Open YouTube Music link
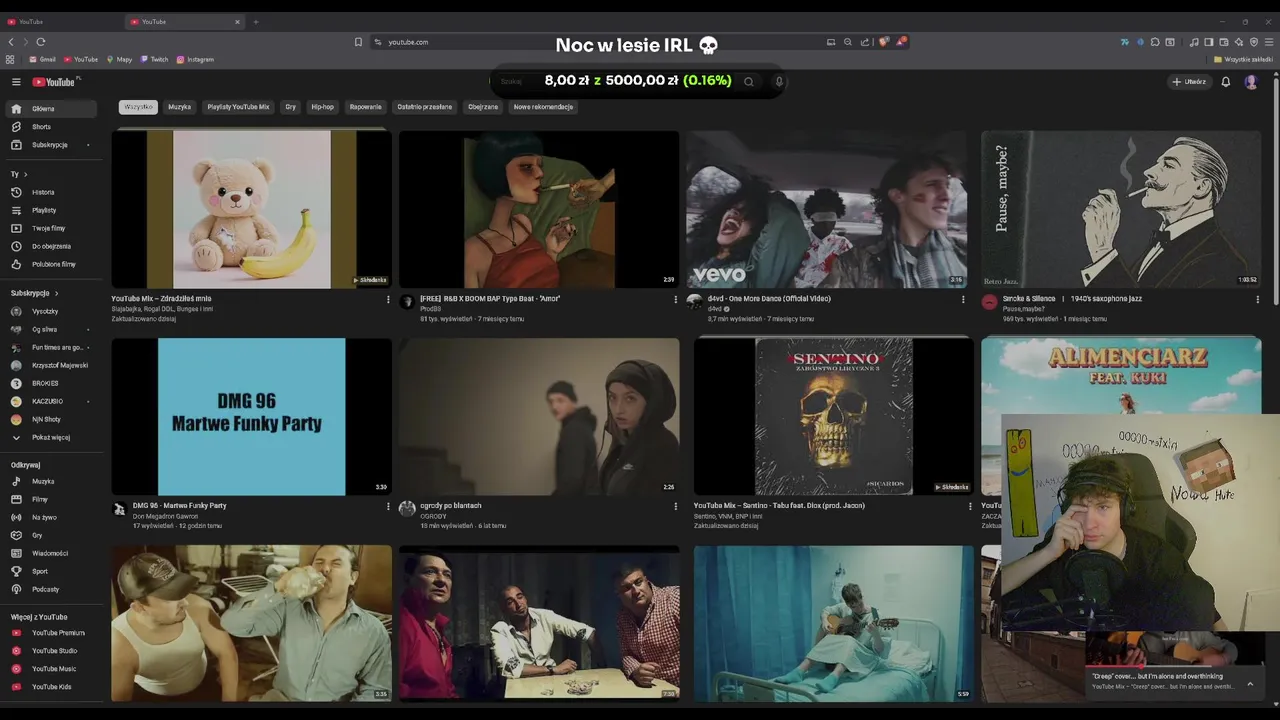The image size is (1280, 720). (x=52, y=669)
